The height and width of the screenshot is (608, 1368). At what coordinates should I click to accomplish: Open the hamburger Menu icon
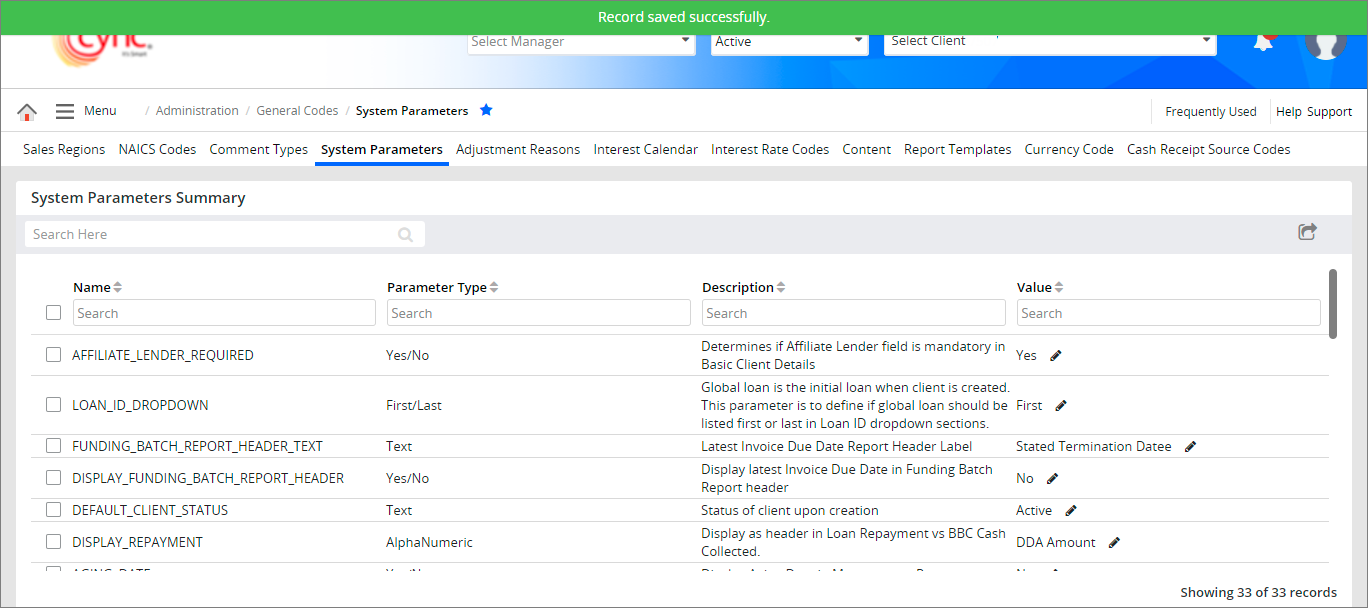tap(65, 111)
